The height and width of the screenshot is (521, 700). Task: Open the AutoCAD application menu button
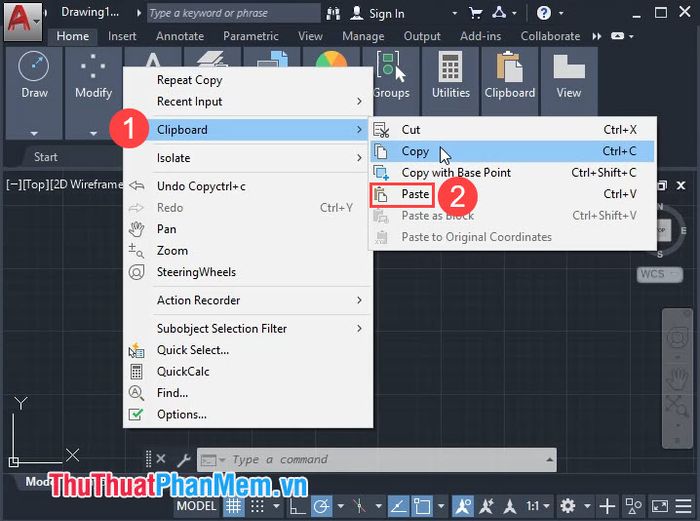click(22, 20)
